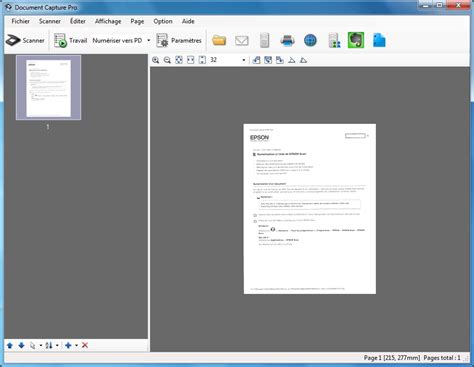
Task: Click the Numériser vers PD job name field
Action: click(x=117, y=40)
